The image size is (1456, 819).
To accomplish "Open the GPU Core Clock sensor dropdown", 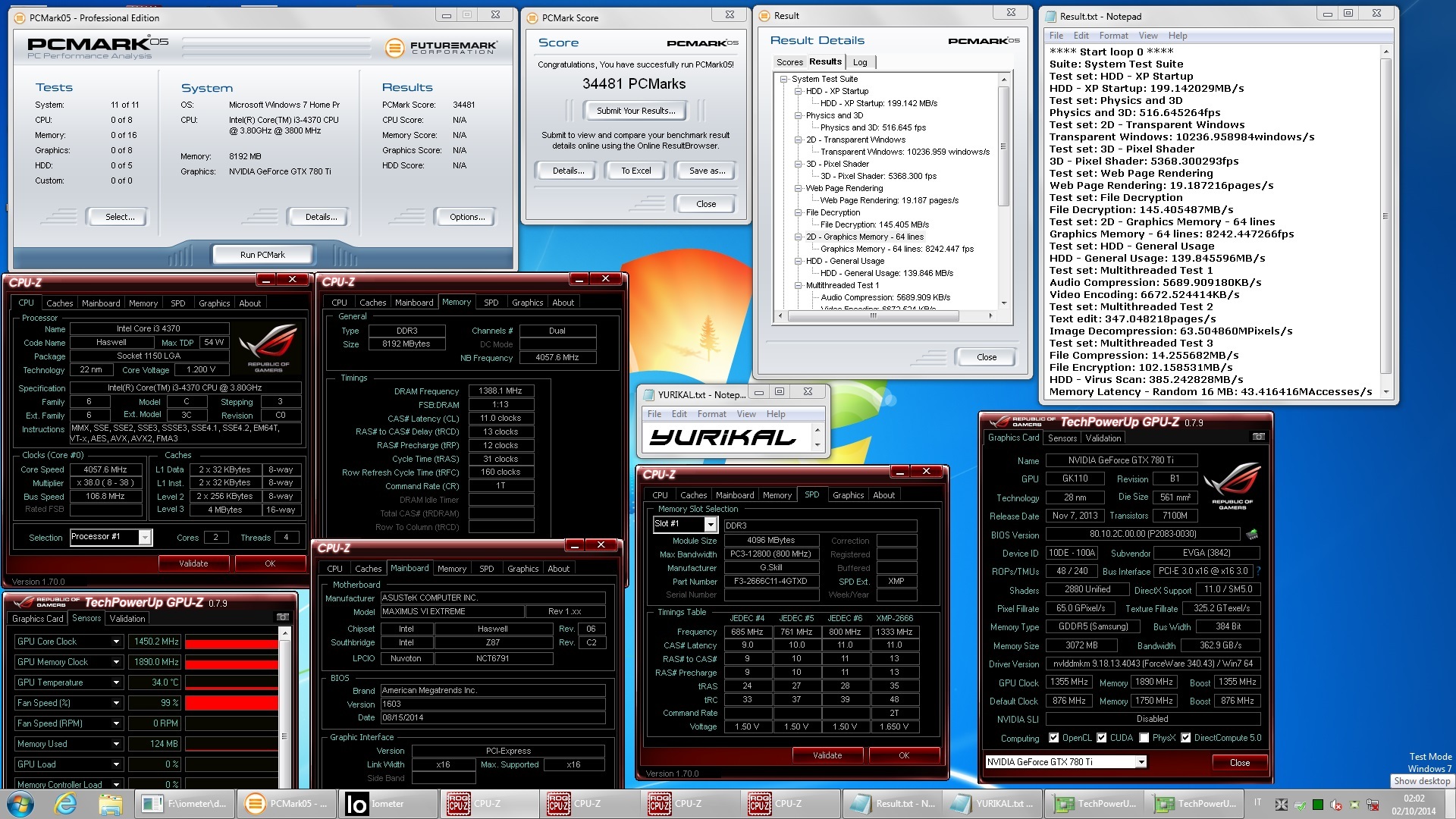I will click(116, 642).
